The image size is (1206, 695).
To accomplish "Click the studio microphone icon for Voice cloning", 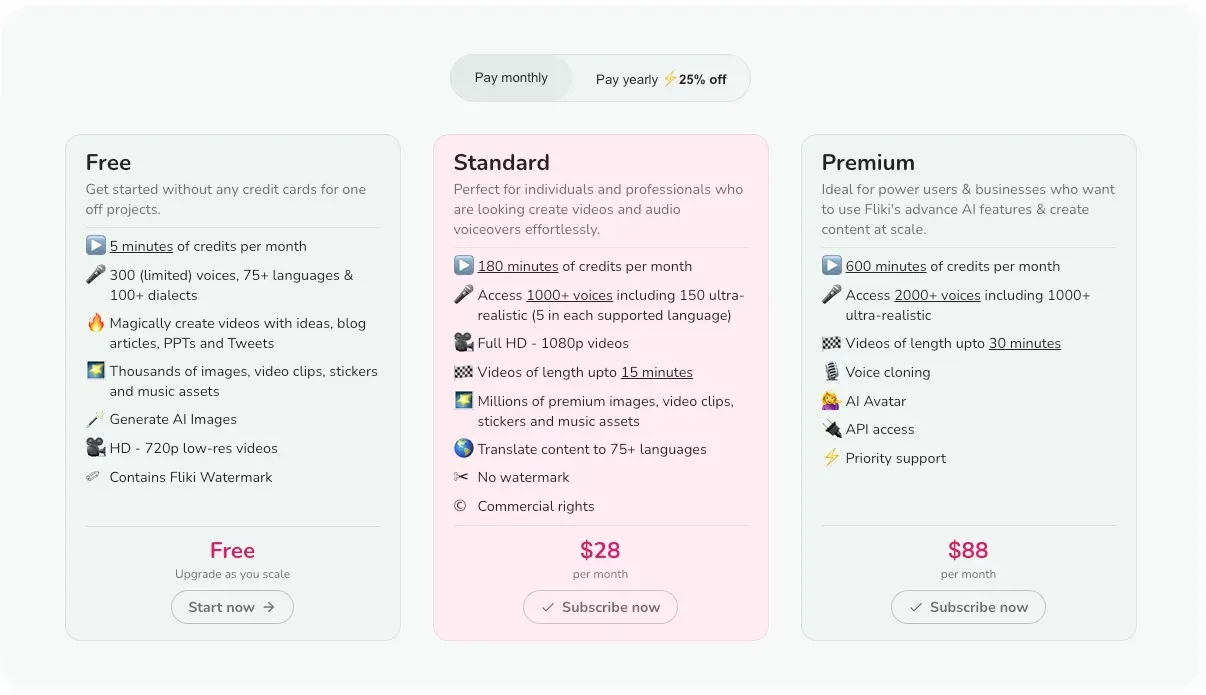I will [832, 372].
